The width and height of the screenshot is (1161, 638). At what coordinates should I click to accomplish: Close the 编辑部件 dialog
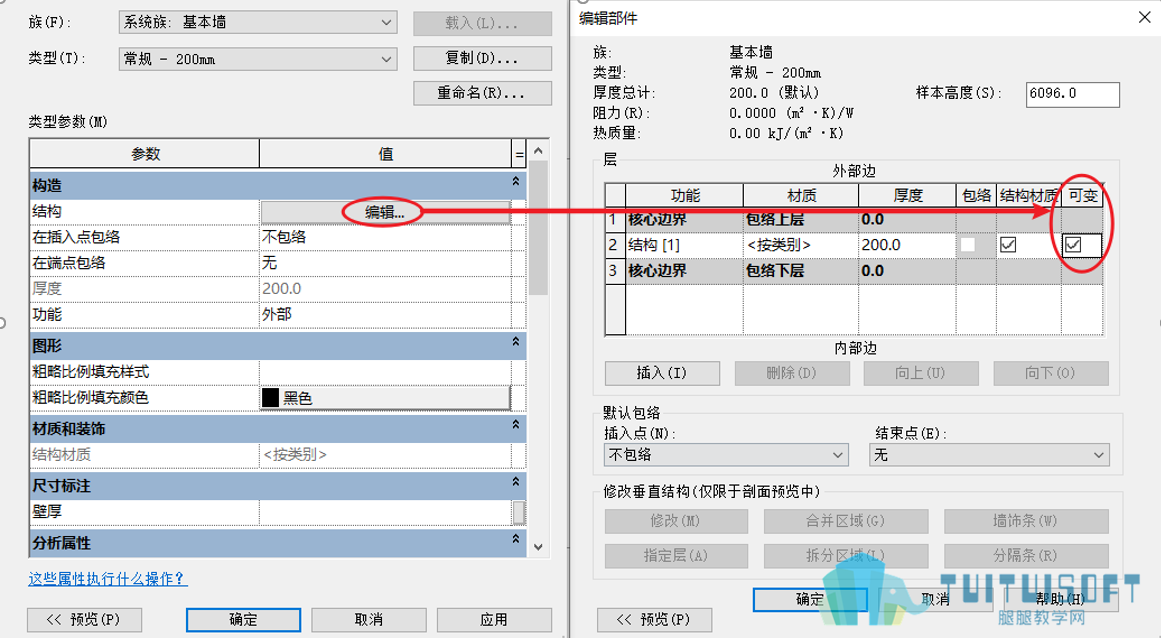pos(1145,17)
